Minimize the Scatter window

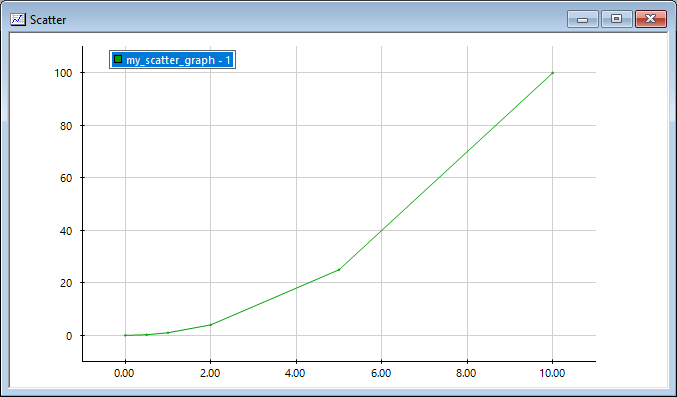[582, 19]
